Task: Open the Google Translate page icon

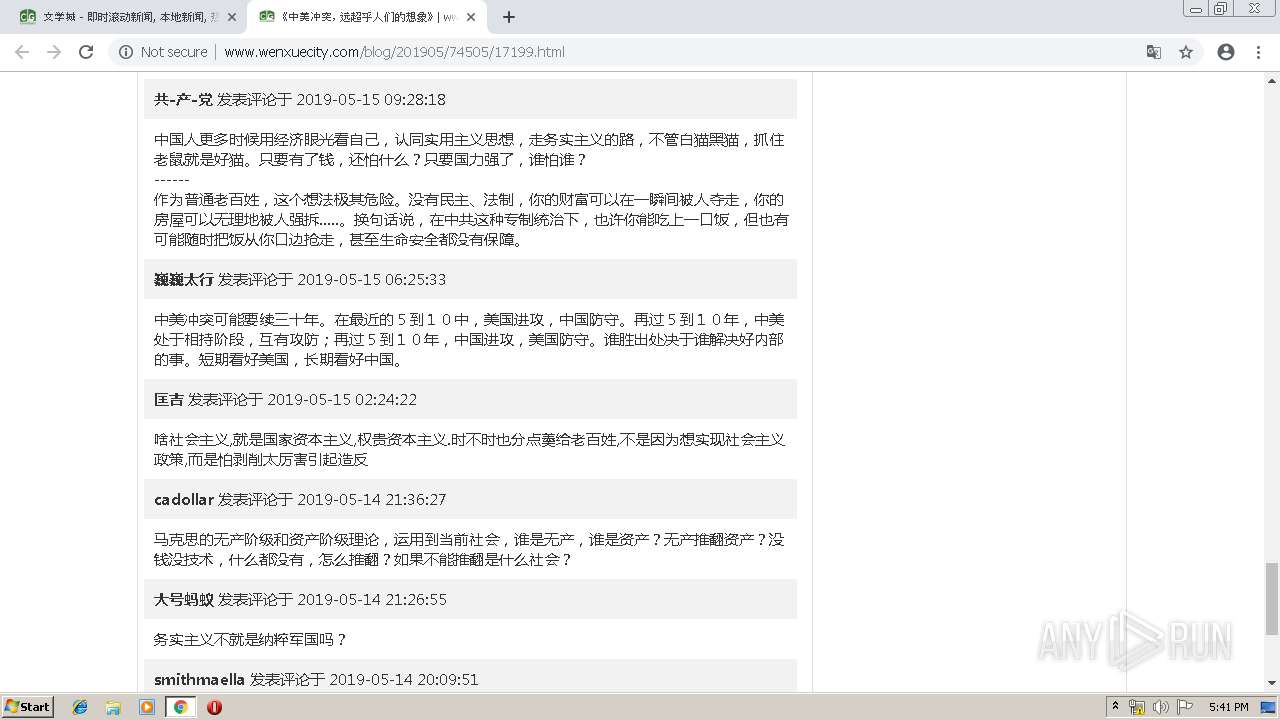Action: pyautogui.click(x=1154, y=52)
